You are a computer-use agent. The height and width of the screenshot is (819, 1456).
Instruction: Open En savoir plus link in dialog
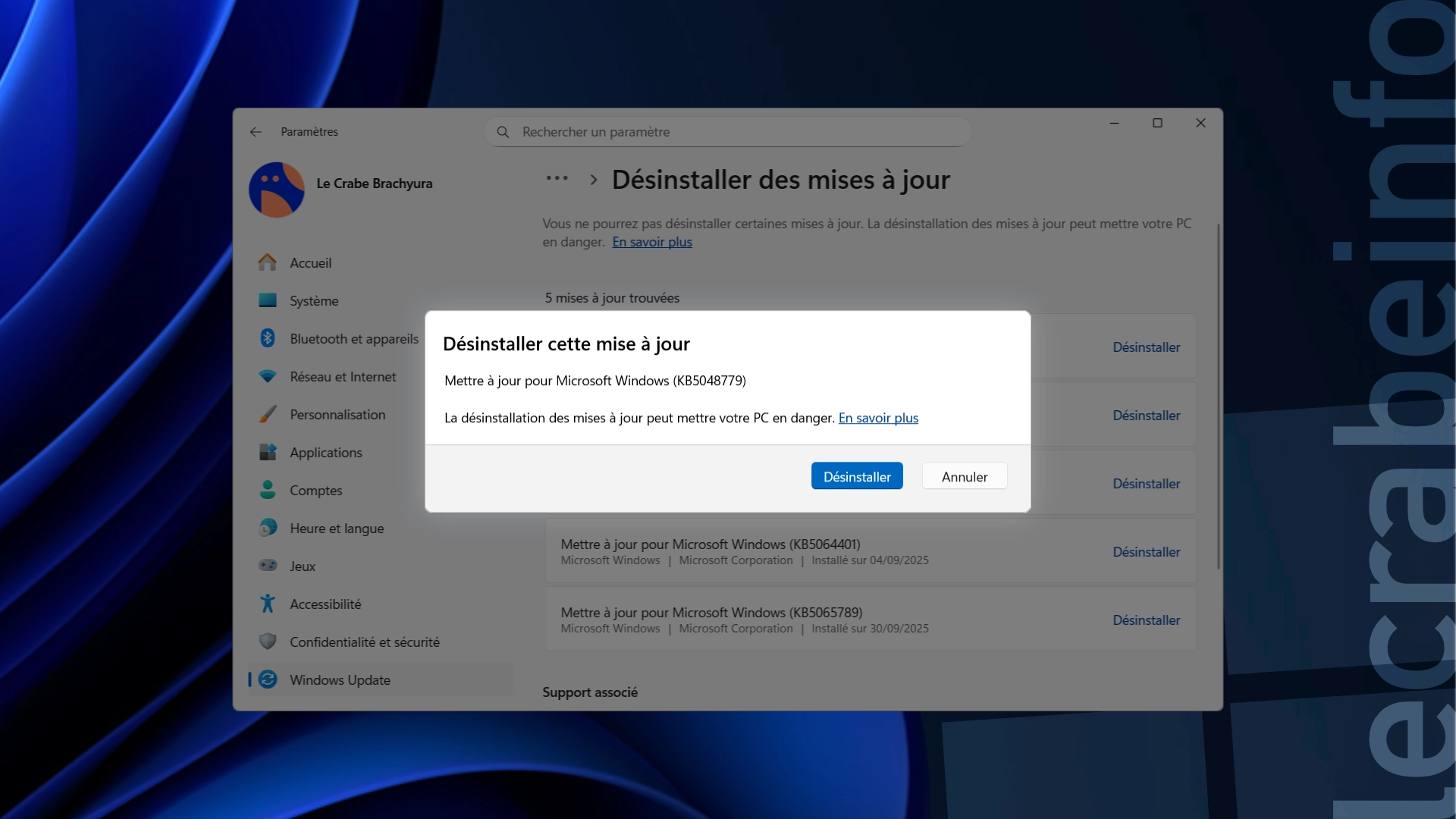[x=877, y=418]
